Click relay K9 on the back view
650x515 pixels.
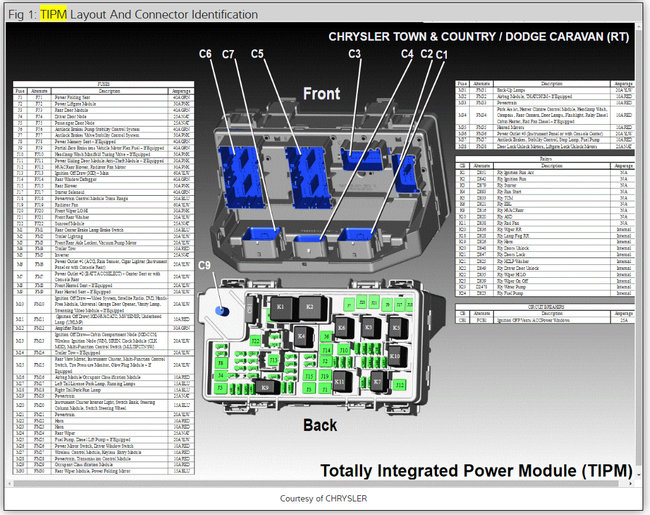tap(266, 386)
